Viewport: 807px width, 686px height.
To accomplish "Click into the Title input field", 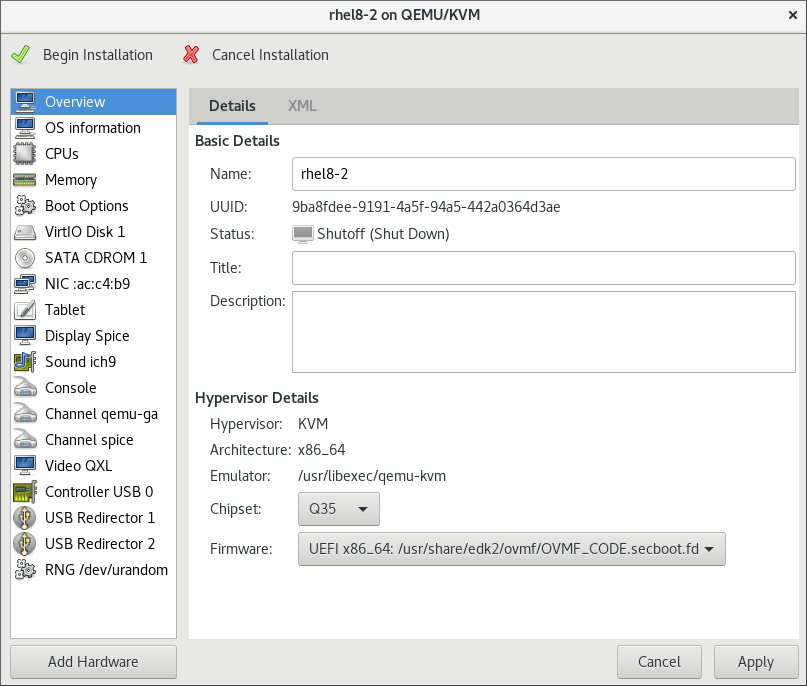I will pyautogui.click(x=543, y=268).
